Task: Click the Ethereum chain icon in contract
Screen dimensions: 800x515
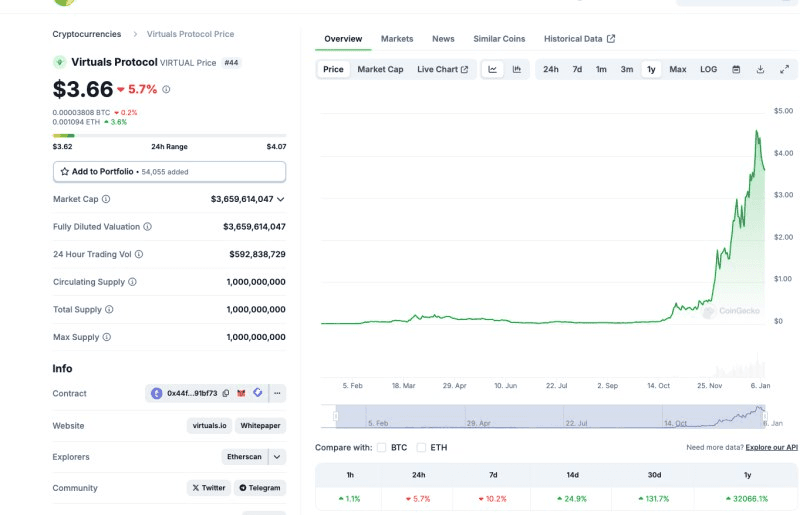Action: click(x=157, y=393)
